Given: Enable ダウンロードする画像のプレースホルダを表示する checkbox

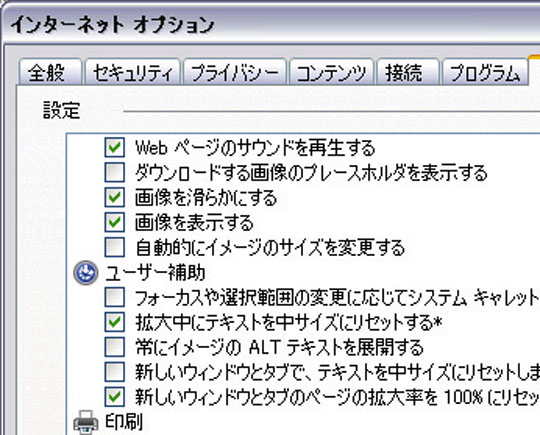Looking at the screenshot, I should [115, 172].
